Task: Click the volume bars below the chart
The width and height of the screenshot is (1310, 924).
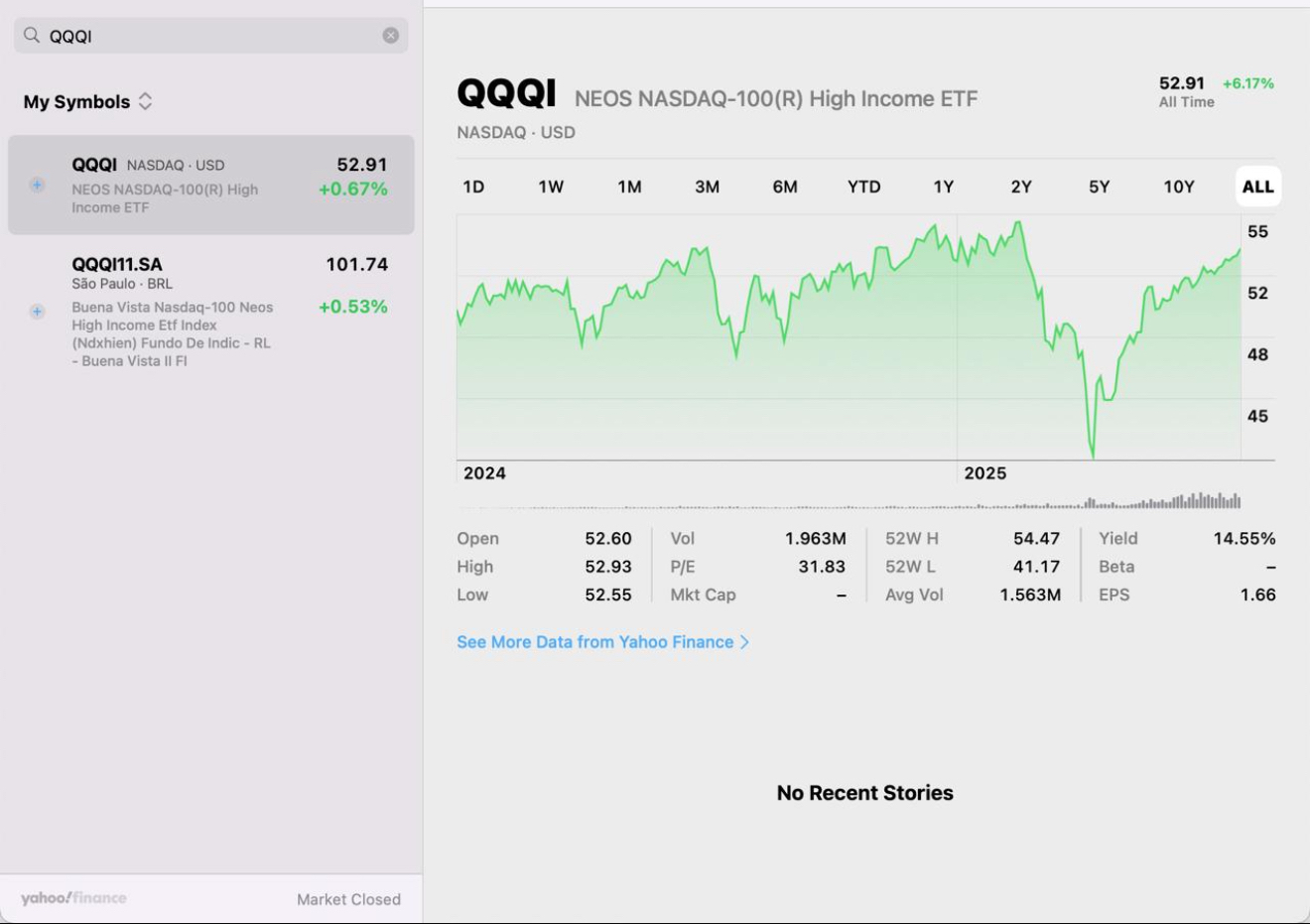Action: click(x=849, y=500)
